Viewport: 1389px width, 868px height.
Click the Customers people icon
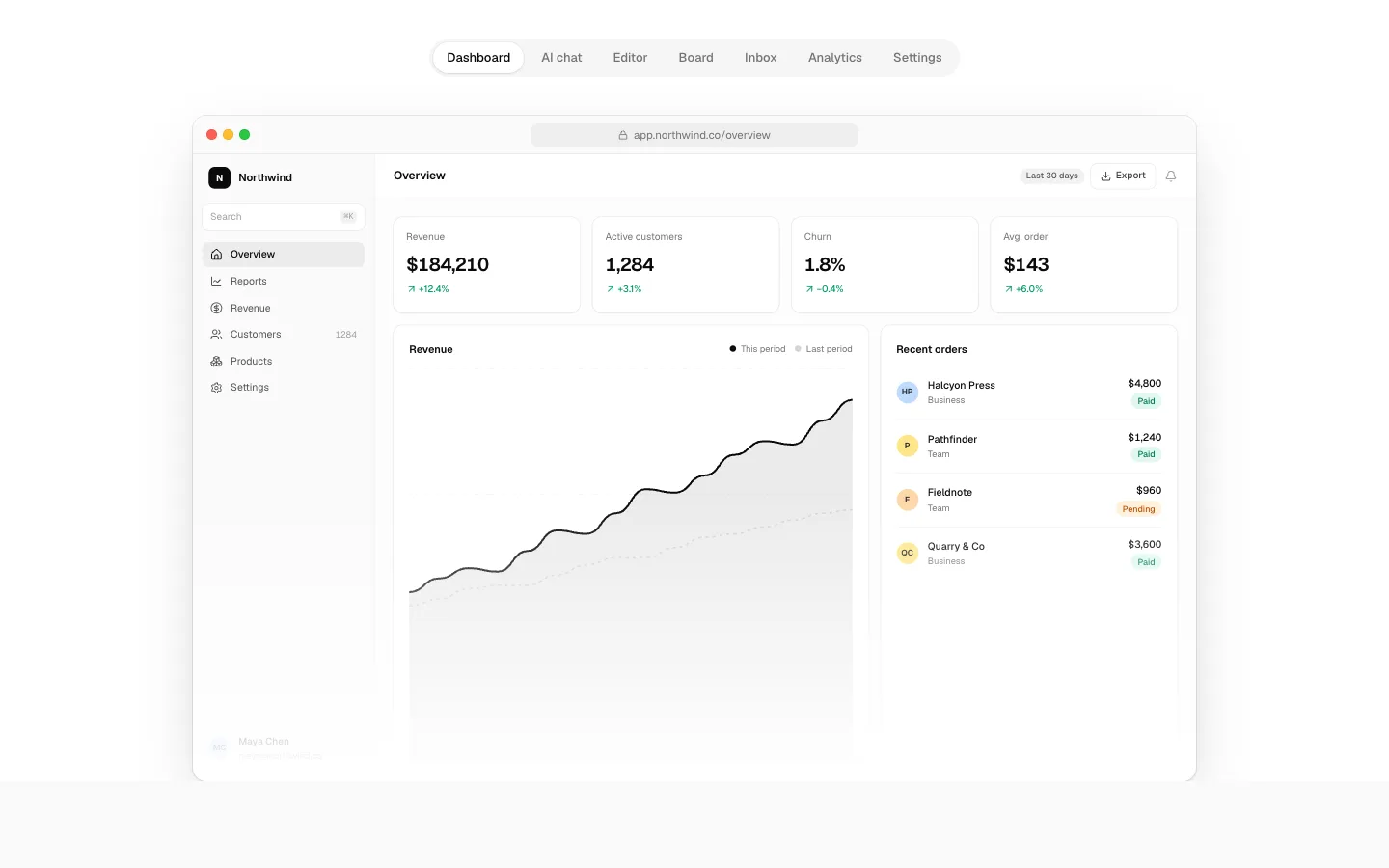point(216,335)
